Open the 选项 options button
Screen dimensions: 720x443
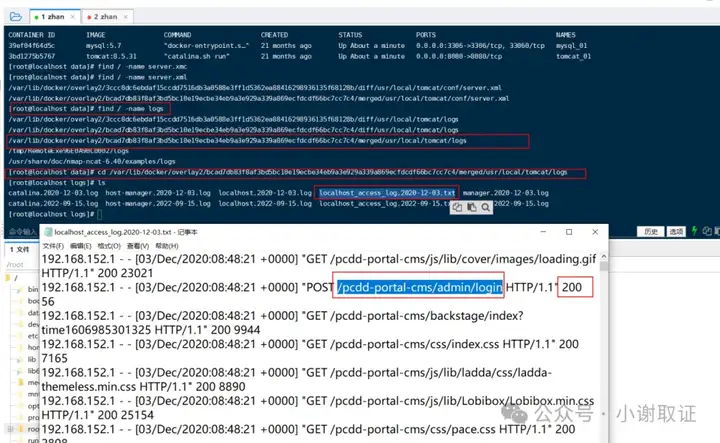676,231
